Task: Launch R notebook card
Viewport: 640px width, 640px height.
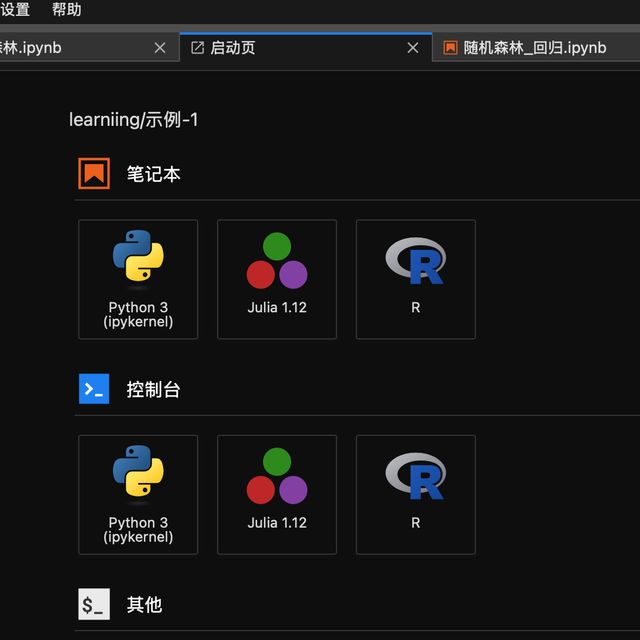Action: pyautogui.click(x=416, y=279)
